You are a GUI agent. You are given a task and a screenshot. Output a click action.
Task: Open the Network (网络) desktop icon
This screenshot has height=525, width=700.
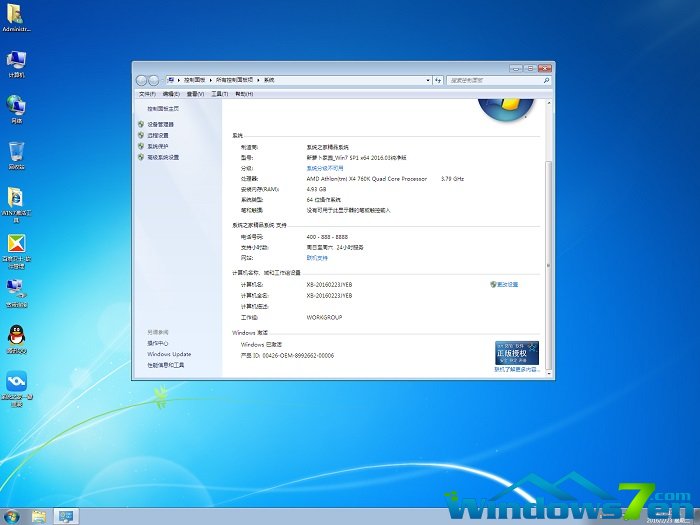click(x=16, y=105)
